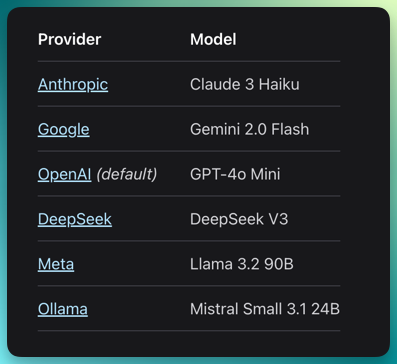This screenshot has height=364, width=397.
Task: Open the OpenAI provider link
Action: [65, 174]
